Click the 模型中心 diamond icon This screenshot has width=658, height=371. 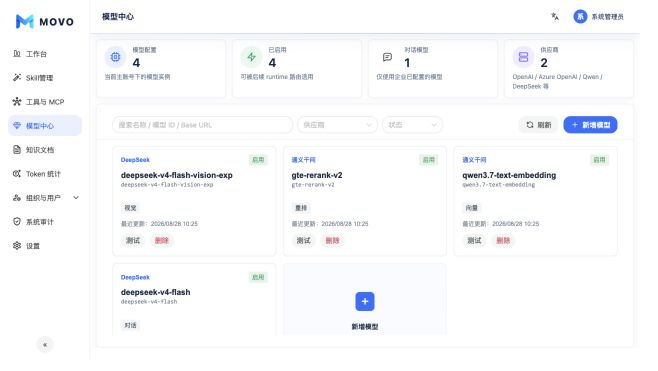tap(17, 125)
